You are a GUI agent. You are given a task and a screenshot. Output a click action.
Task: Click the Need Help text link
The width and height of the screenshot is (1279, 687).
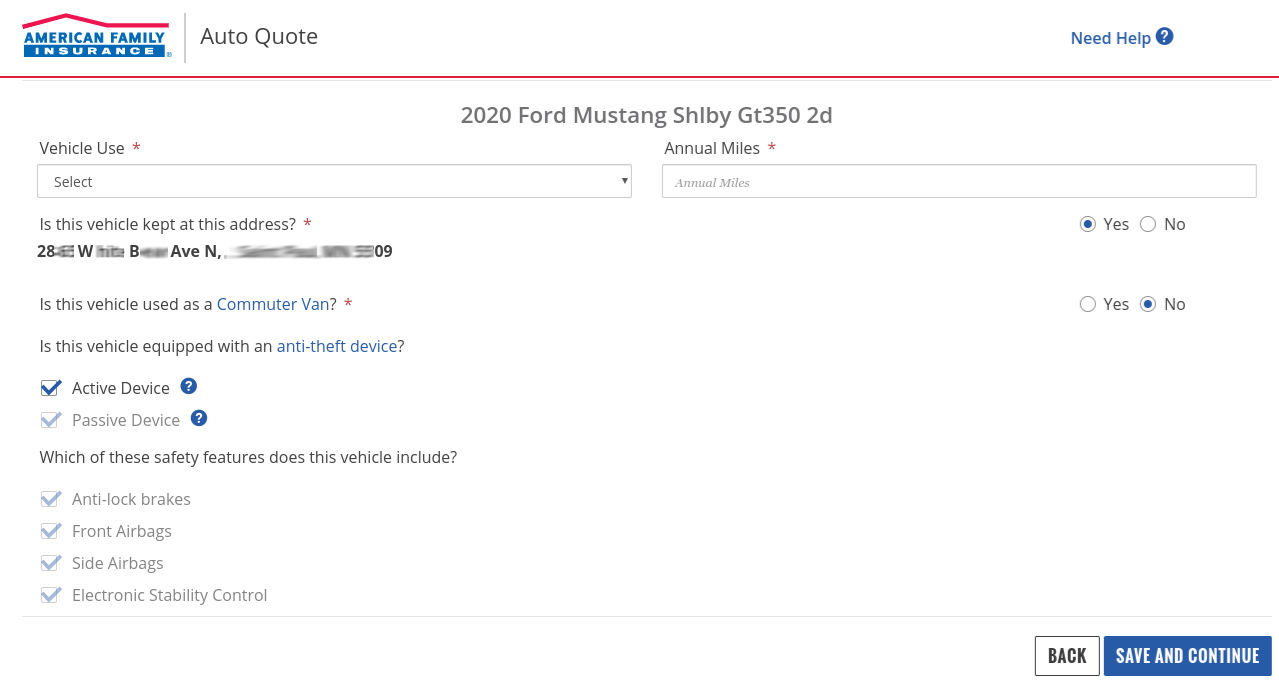[x=1111, y=38]
